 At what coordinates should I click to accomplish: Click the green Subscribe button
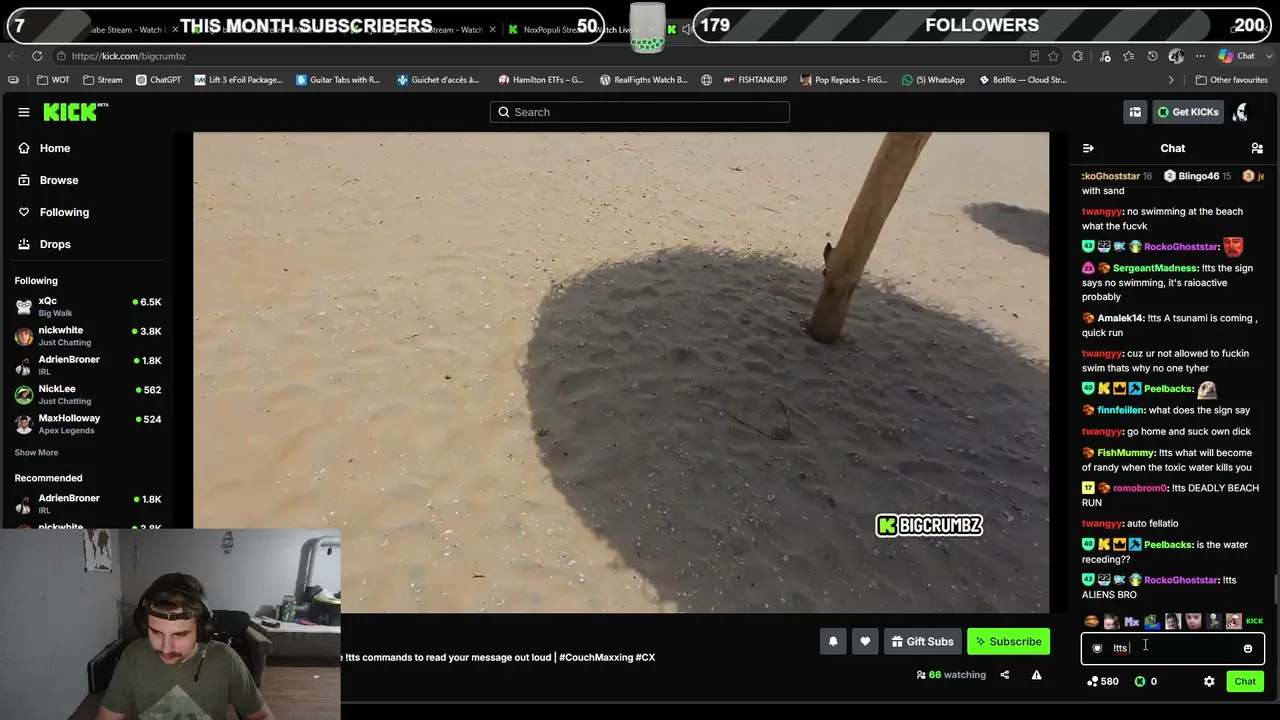[1008, 642]
